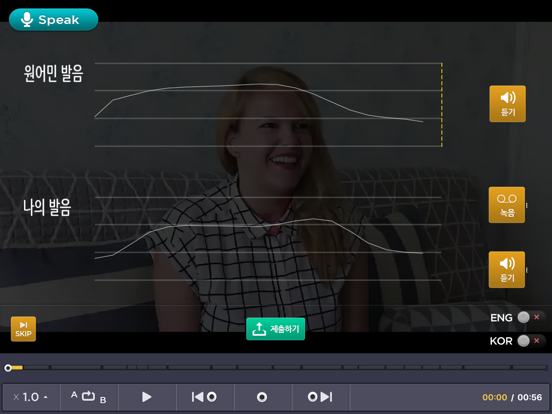Click the Speak microphone button
The image size is (552, 414).
(54, 20)
